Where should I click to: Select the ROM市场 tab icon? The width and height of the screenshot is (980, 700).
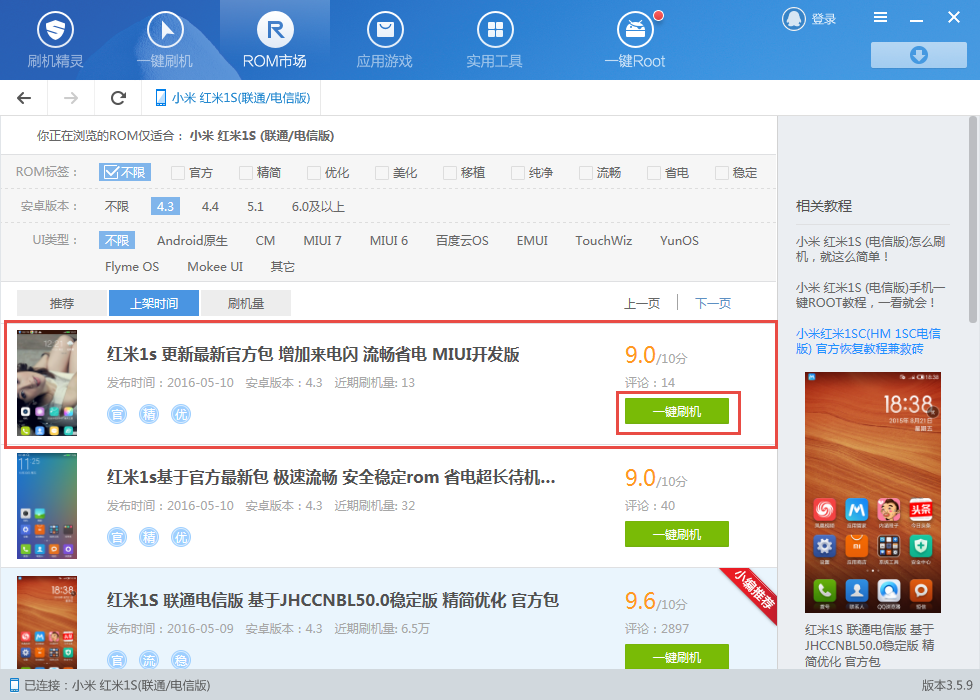pos(275,29)
